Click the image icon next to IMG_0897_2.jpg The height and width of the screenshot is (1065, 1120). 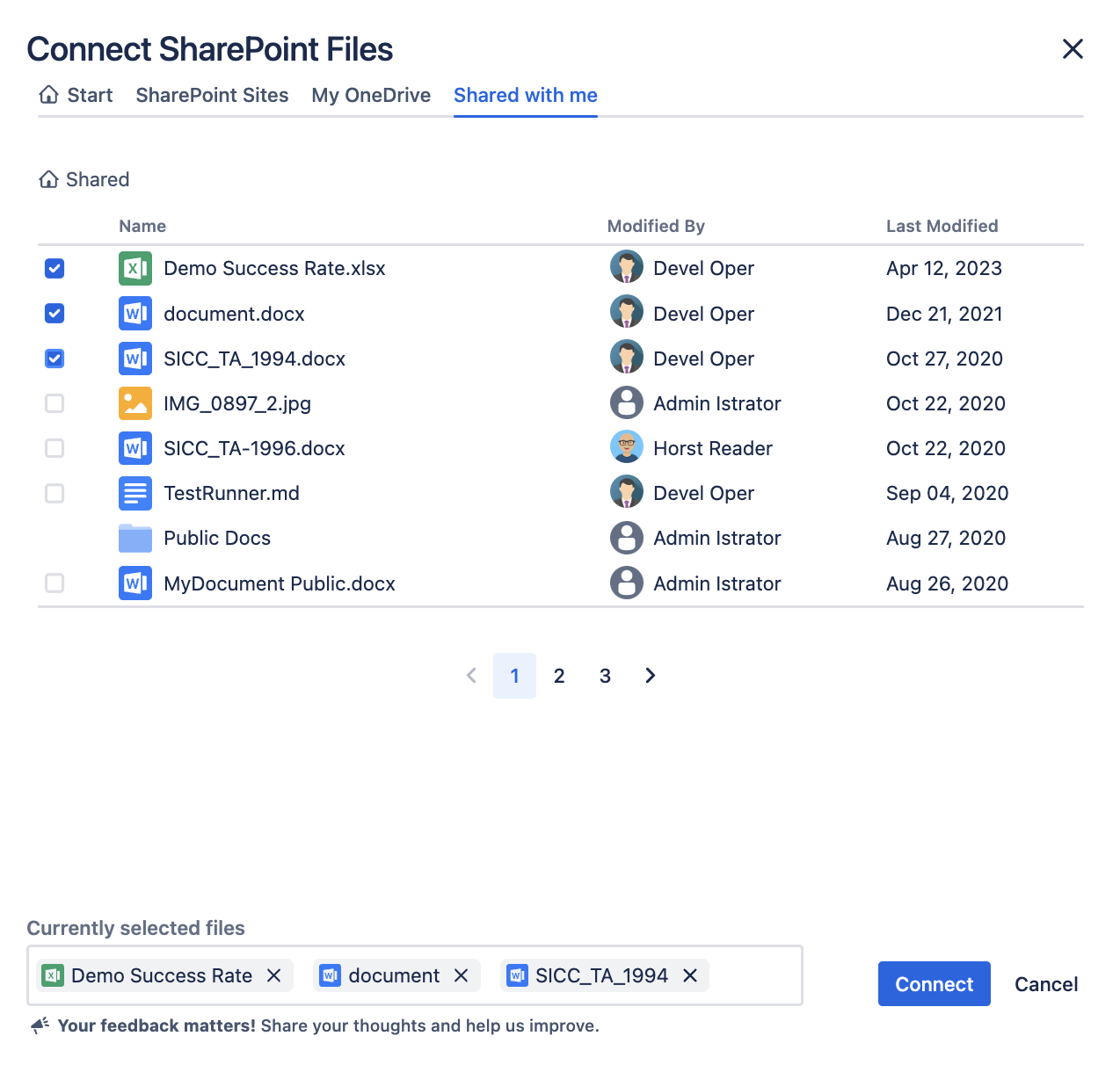[135, 403]
